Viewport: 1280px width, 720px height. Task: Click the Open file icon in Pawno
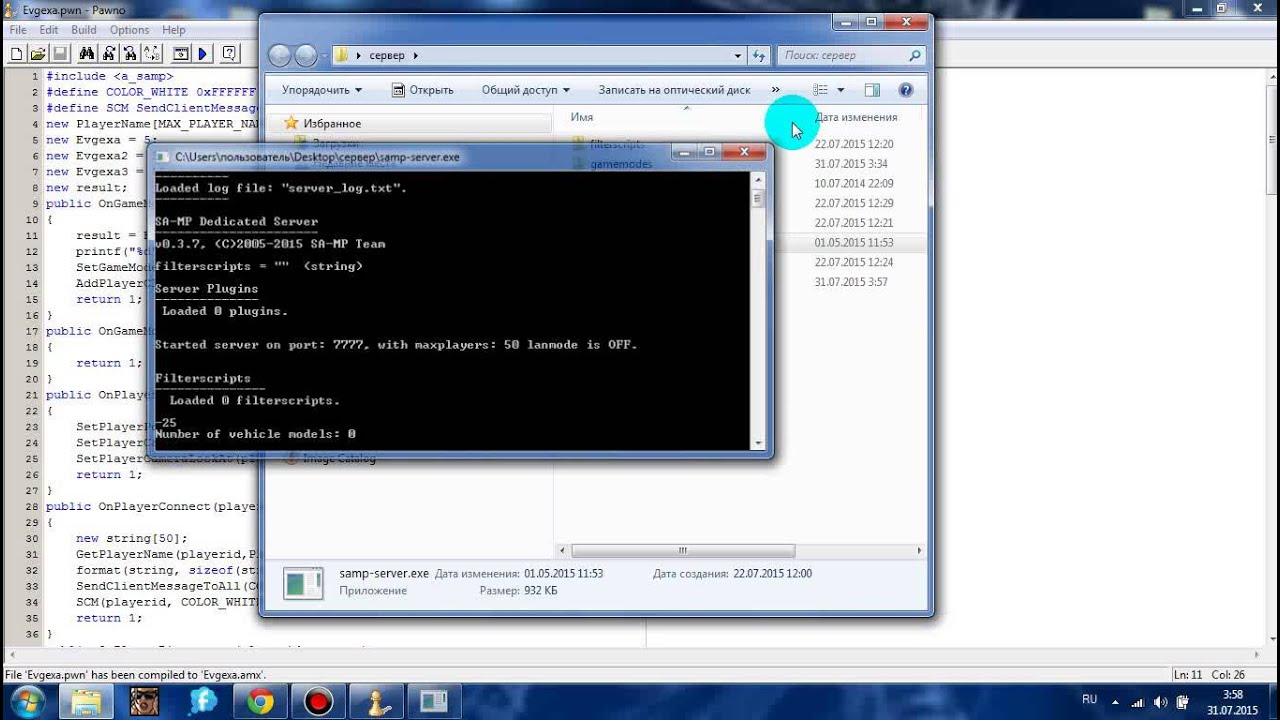click(38, 53)
